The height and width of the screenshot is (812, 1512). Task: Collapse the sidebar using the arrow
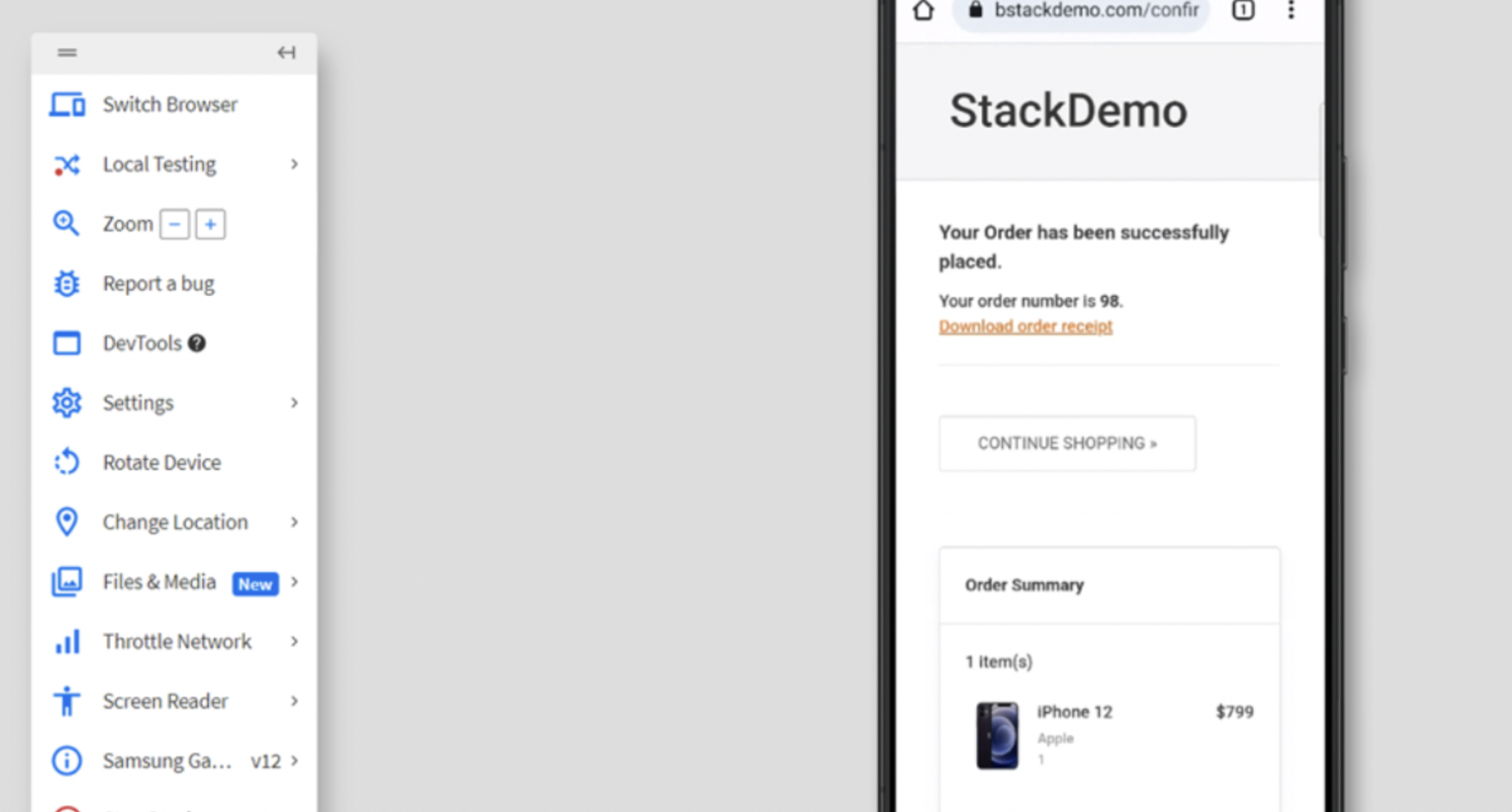click(x=286, y=52)
